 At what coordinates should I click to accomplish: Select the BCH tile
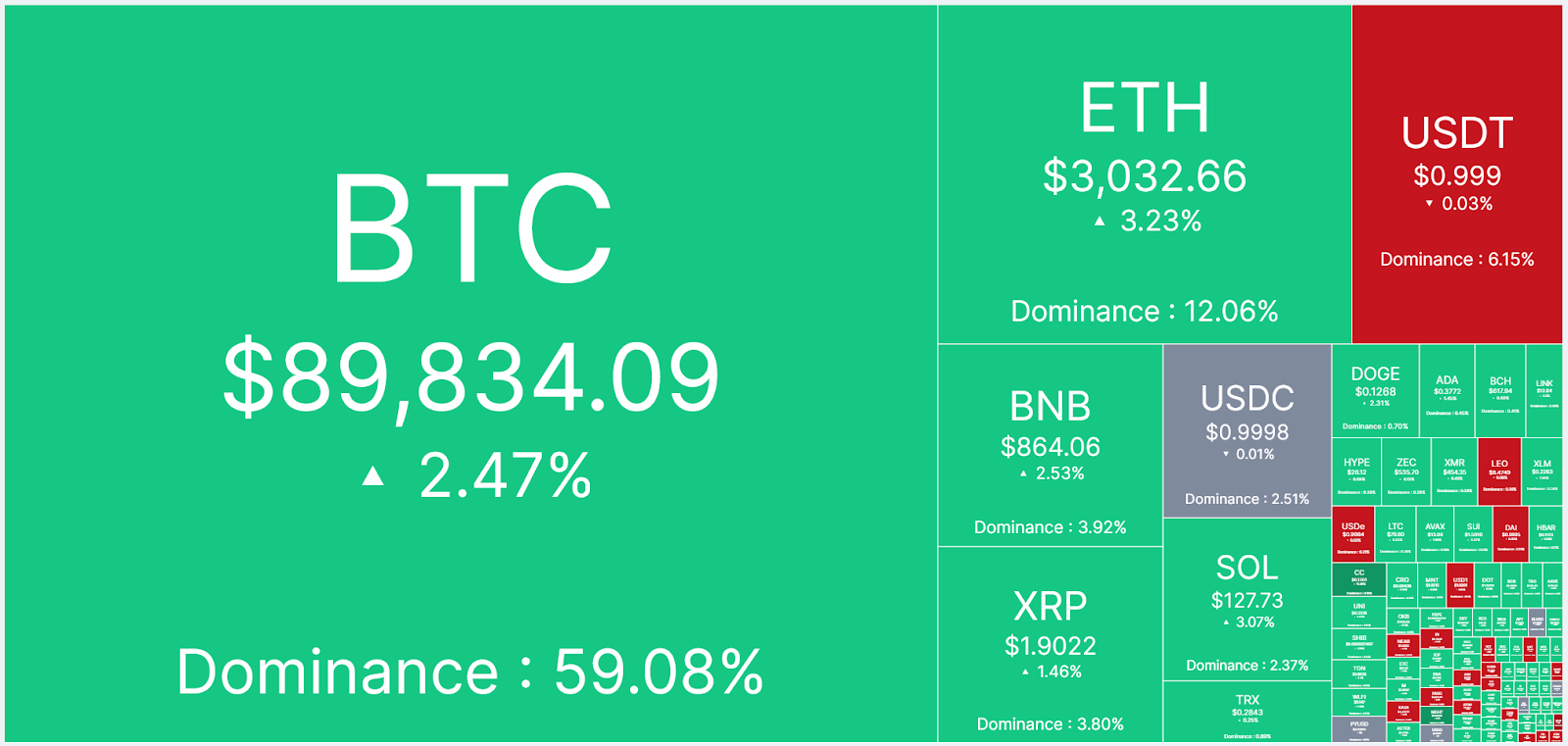click(1499, 391)
